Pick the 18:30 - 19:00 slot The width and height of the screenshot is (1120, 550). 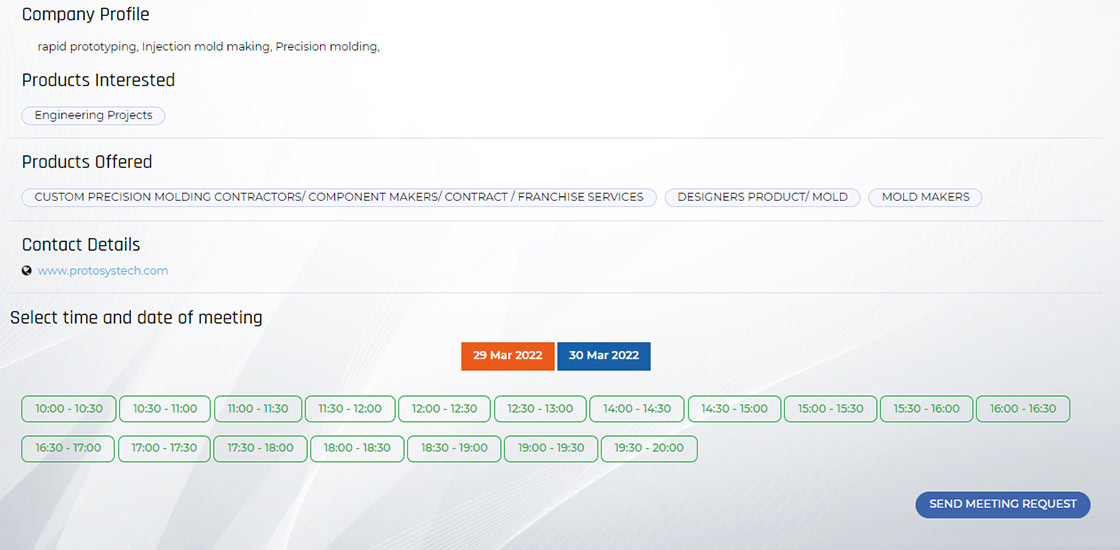[454, 449]
